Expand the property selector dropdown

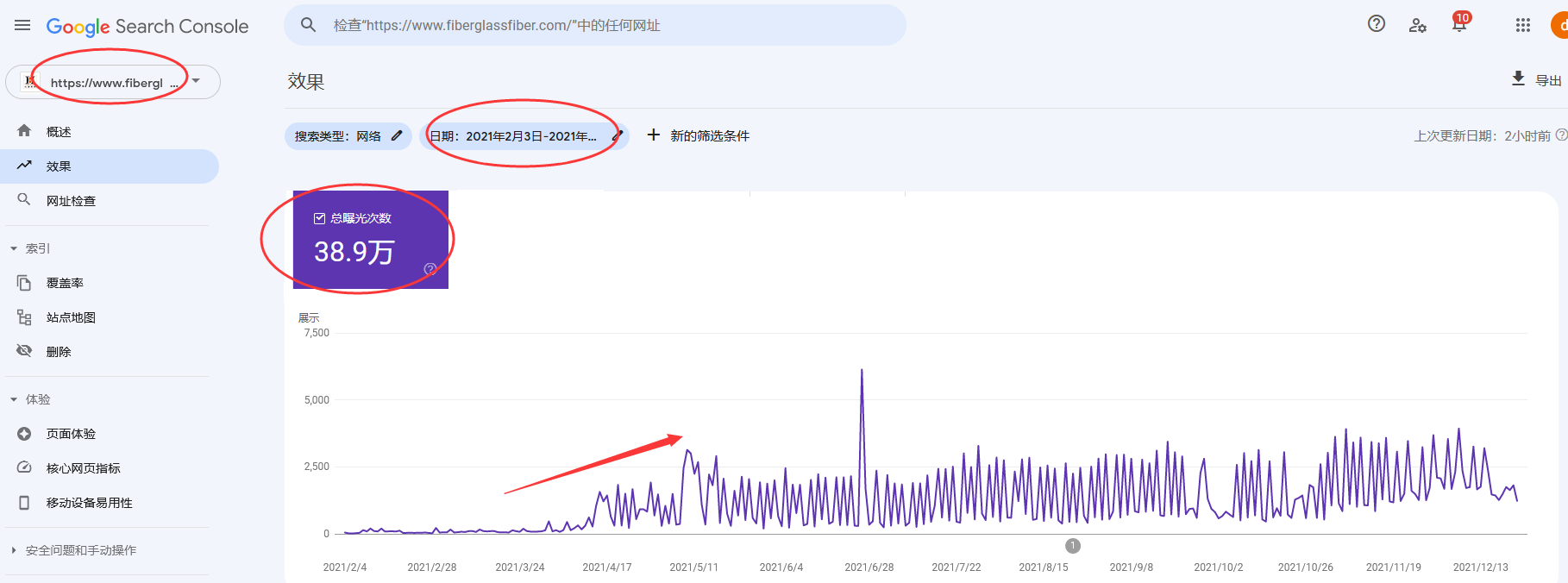pyautogui.click(x=197, y=81)
